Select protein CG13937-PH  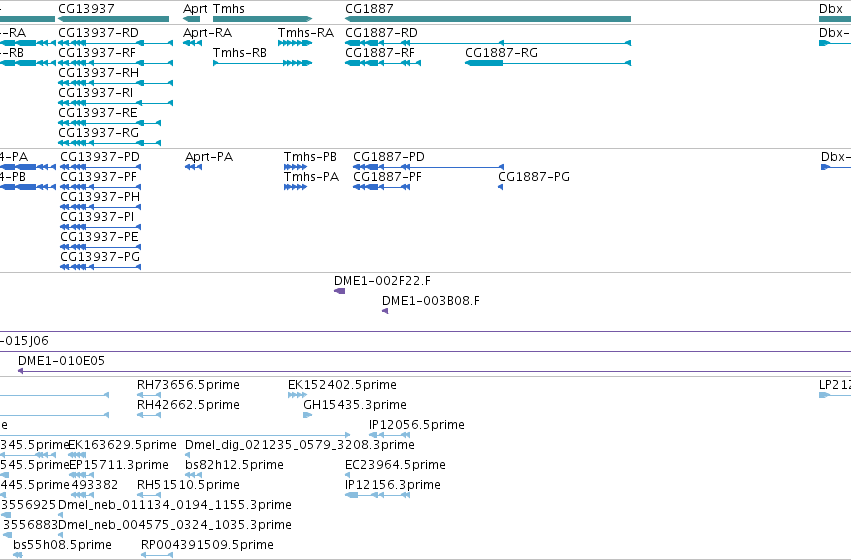(x=100, y=207)
